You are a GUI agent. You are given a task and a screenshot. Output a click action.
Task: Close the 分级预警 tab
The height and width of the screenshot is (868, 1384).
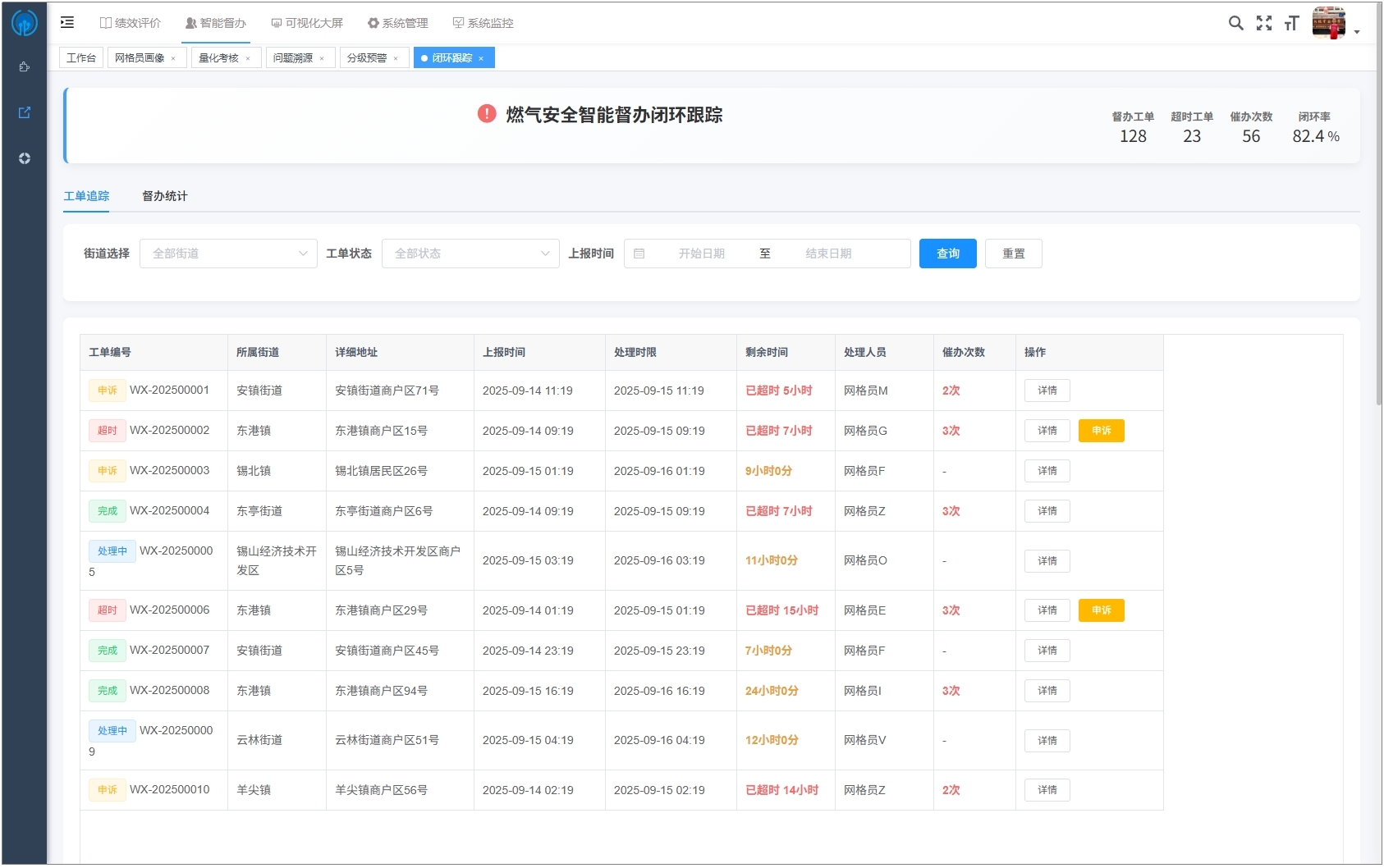point(396,58)
